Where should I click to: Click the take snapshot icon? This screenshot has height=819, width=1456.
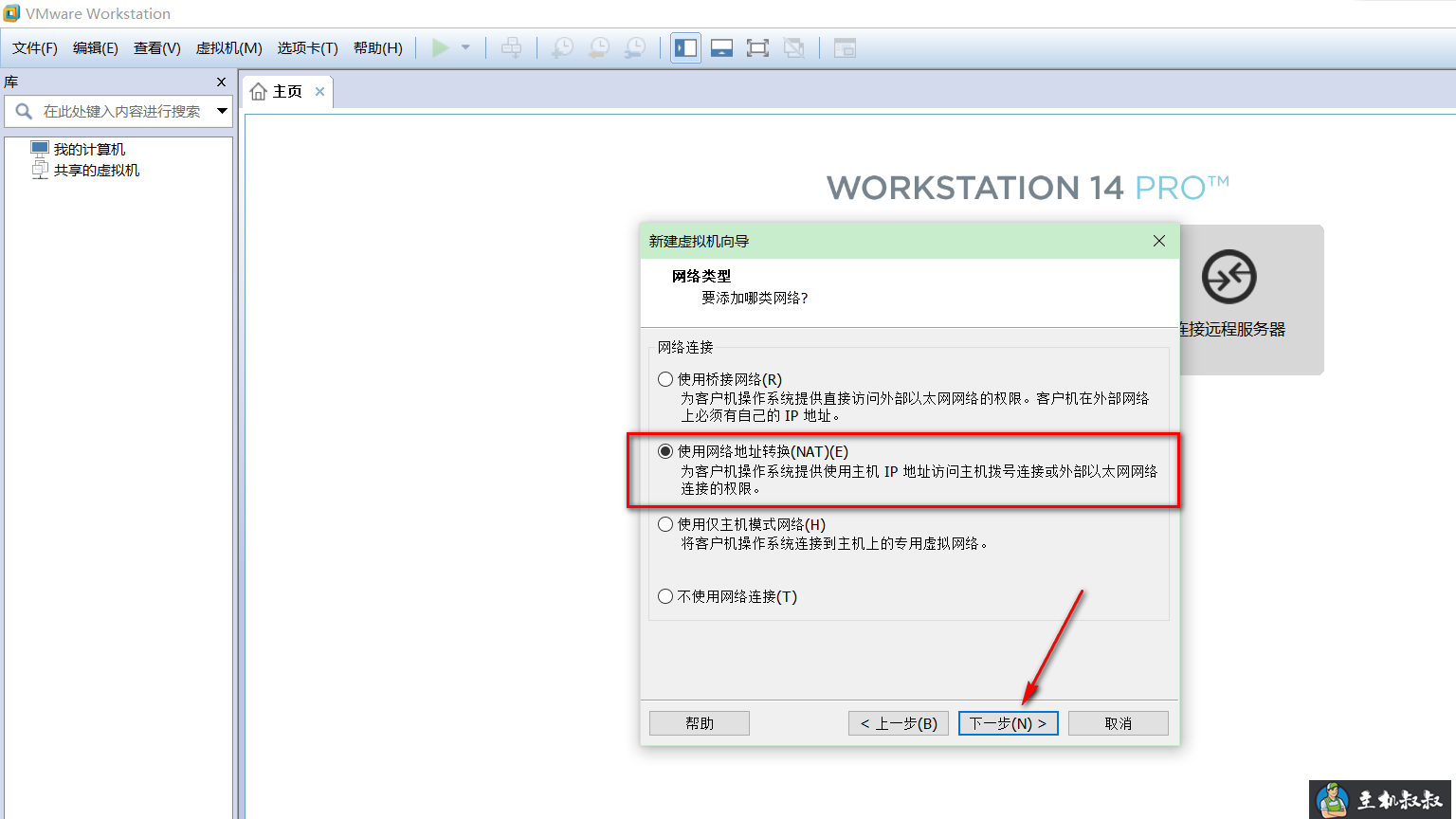click(x=562, y=47)
